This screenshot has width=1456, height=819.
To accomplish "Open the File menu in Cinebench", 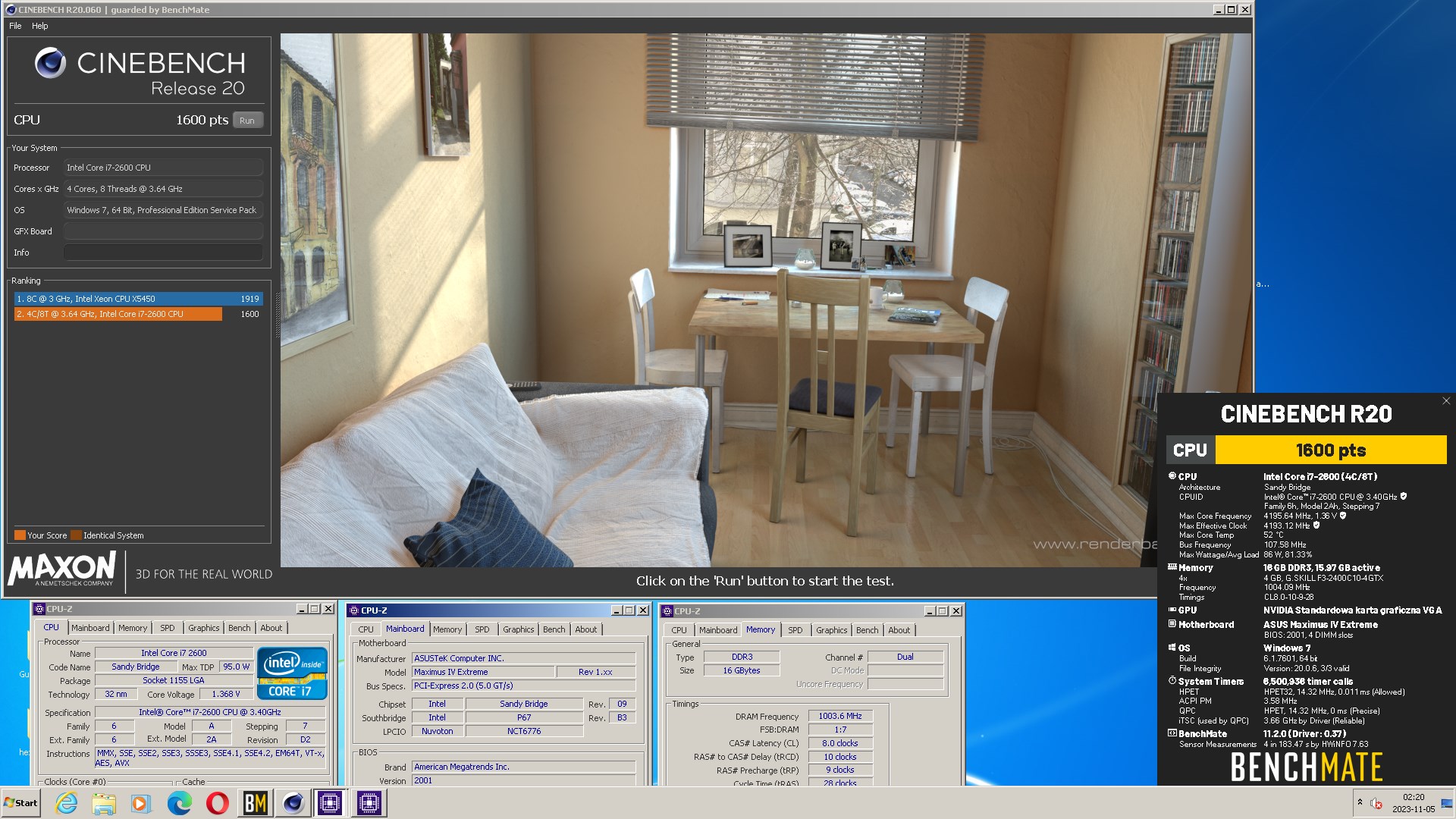I will 15,26.
